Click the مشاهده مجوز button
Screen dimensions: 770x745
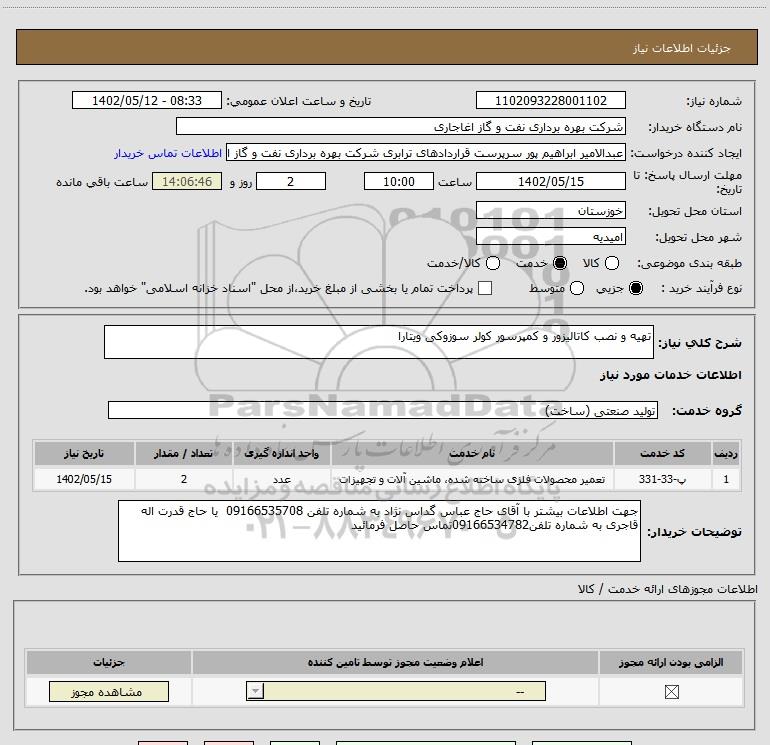tap(109, 691)
